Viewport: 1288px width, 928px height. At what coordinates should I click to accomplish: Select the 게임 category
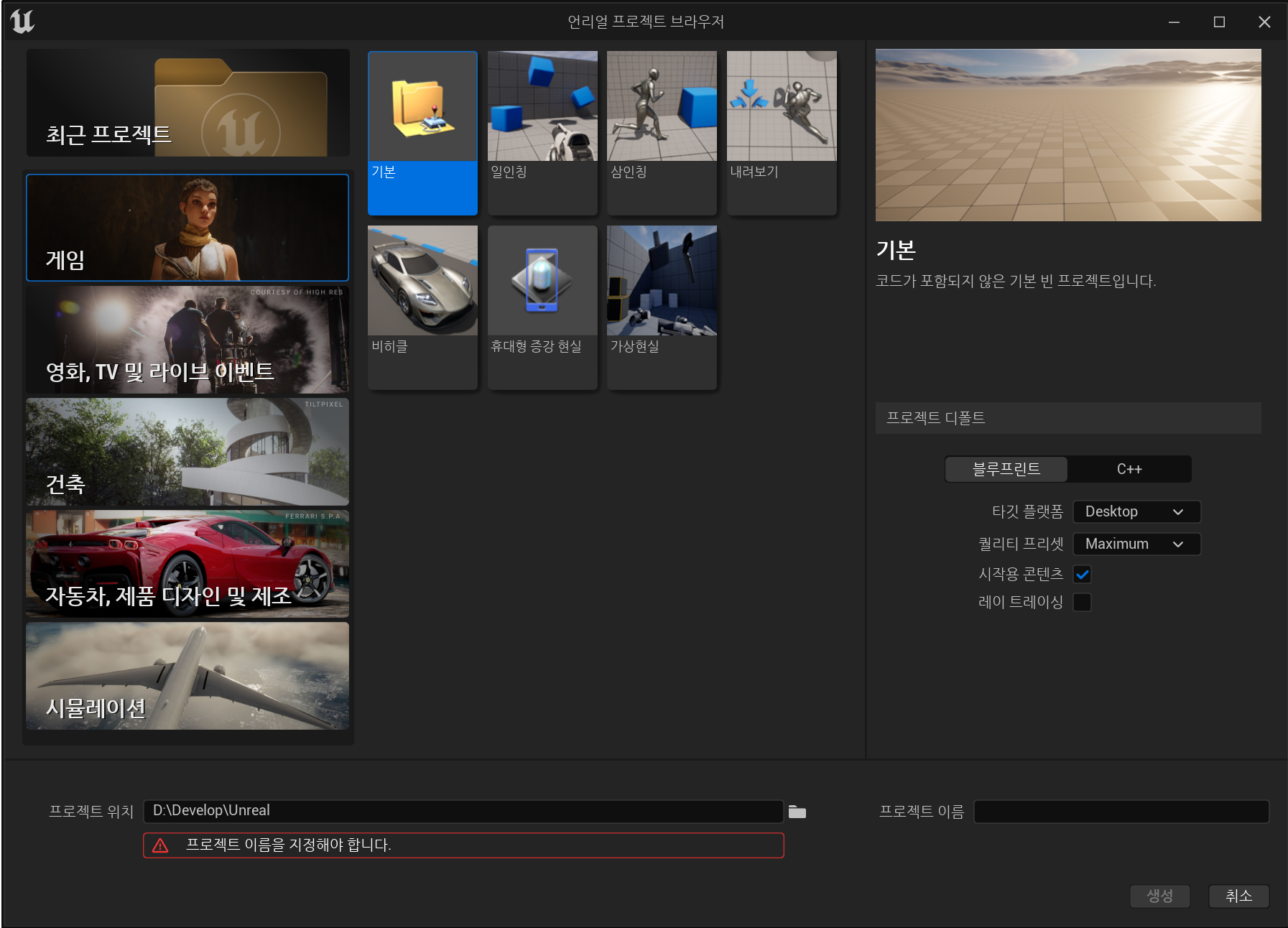tap(187, 228)
